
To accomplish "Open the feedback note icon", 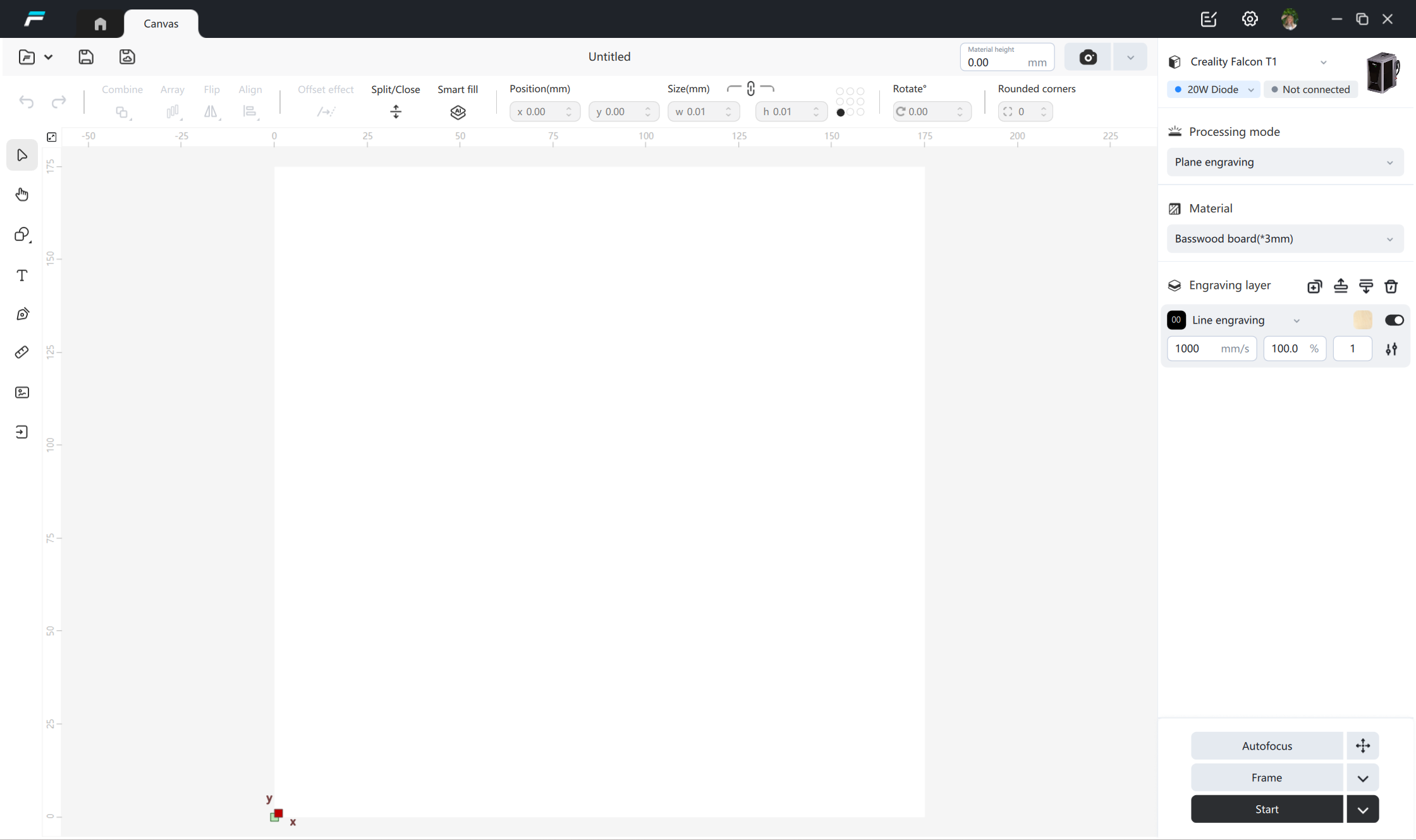I will pyautogui.click(x=1209, y=19).
